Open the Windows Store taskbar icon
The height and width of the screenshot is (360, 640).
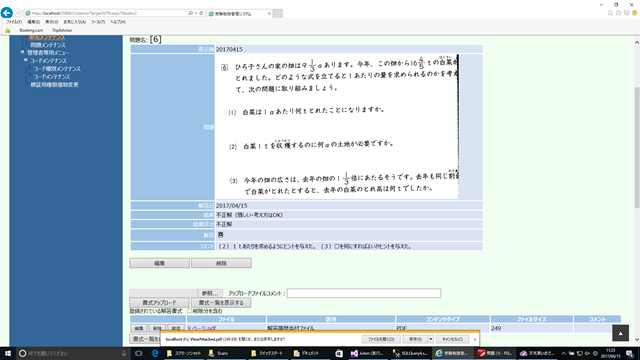[x=339, y=353]
